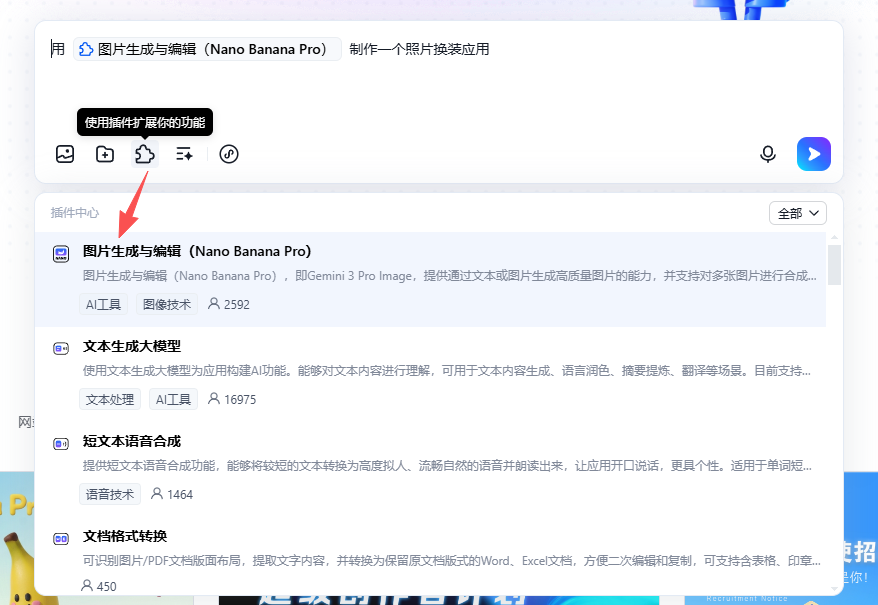This screenshot has height=605, width=878.
Task: Click the 文本生成大模型 plugin icon
Action: click(61, 348)
